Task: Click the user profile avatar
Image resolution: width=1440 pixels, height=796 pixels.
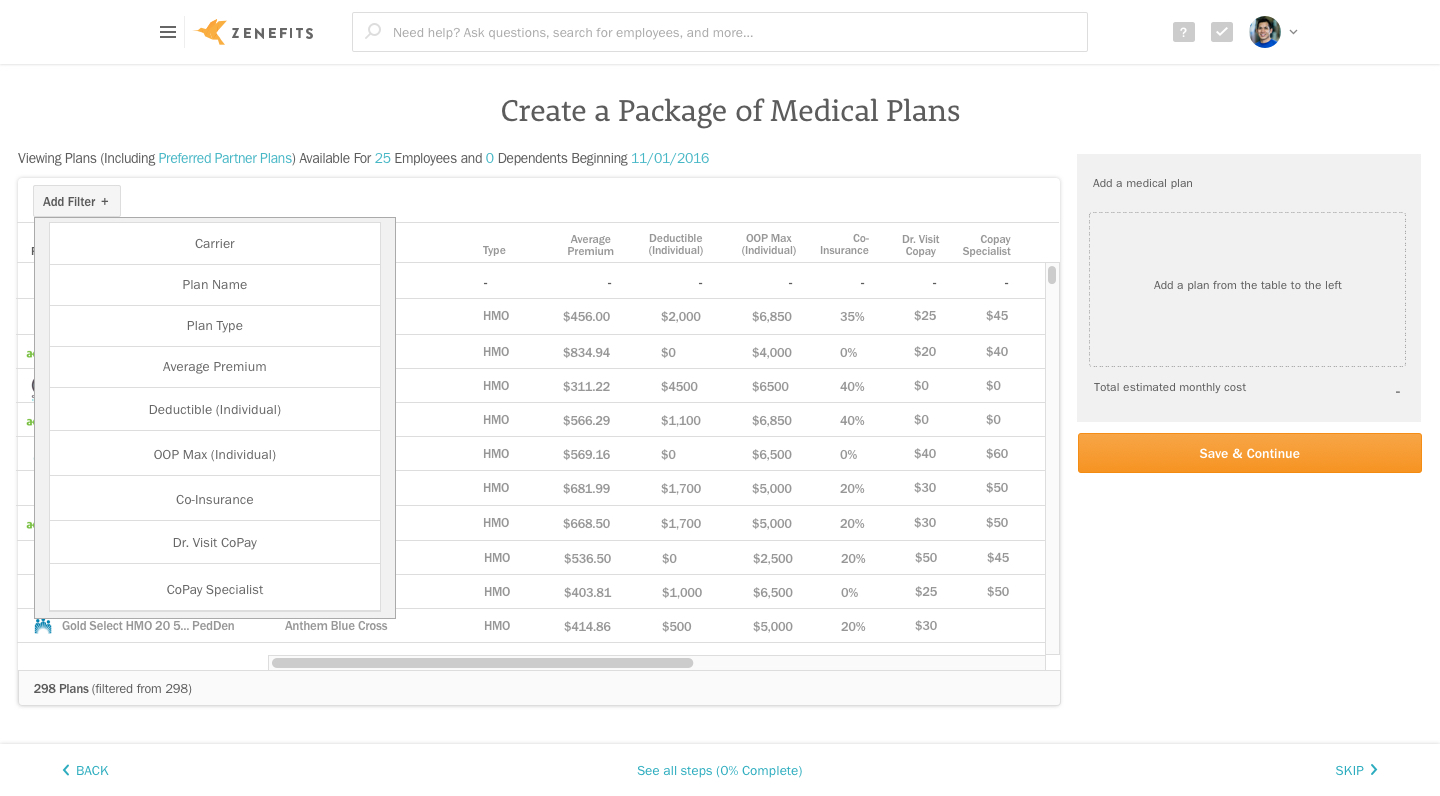Action: point(1265,32)
